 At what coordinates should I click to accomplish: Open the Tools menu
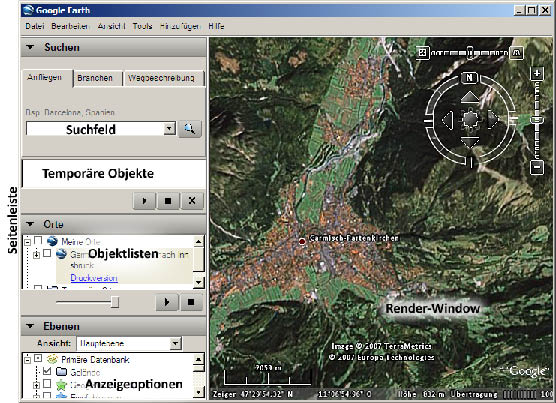142,26
